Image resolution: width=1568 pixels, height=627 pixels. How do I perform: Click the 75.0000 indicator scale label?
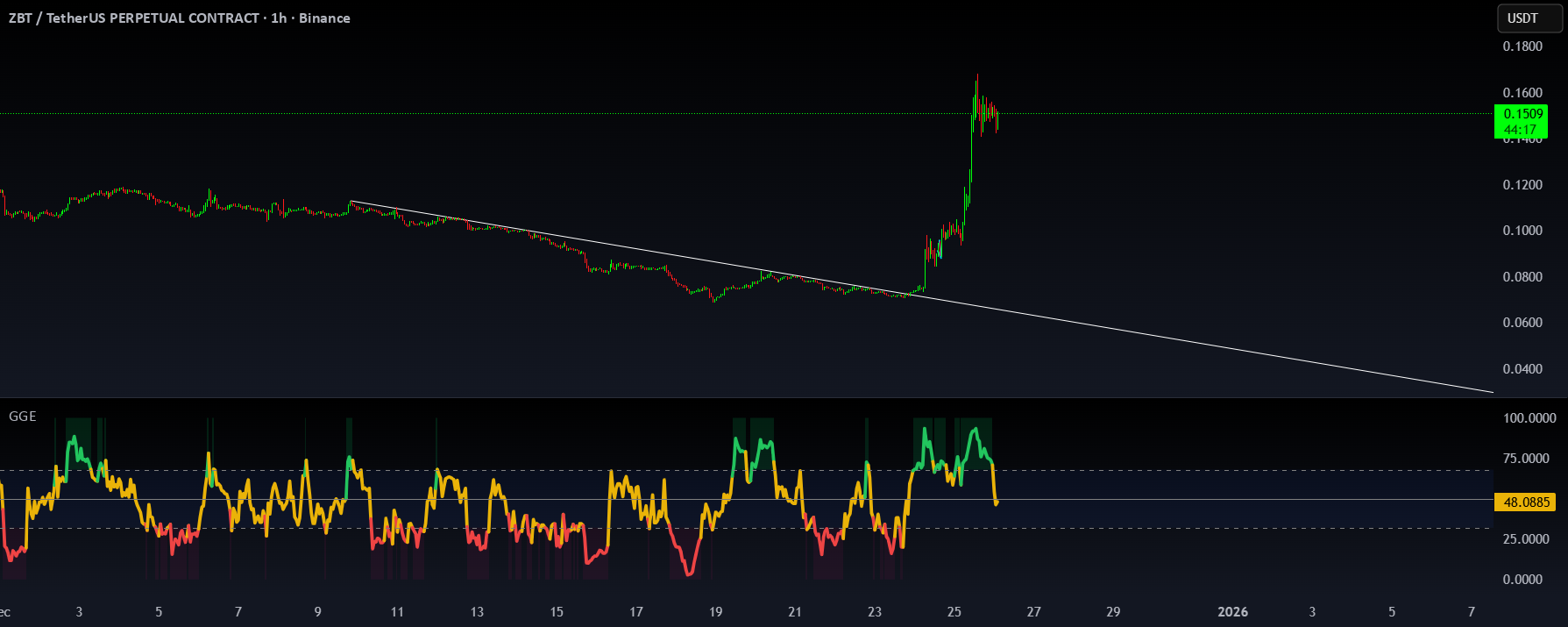click(x=1526, y=459)
